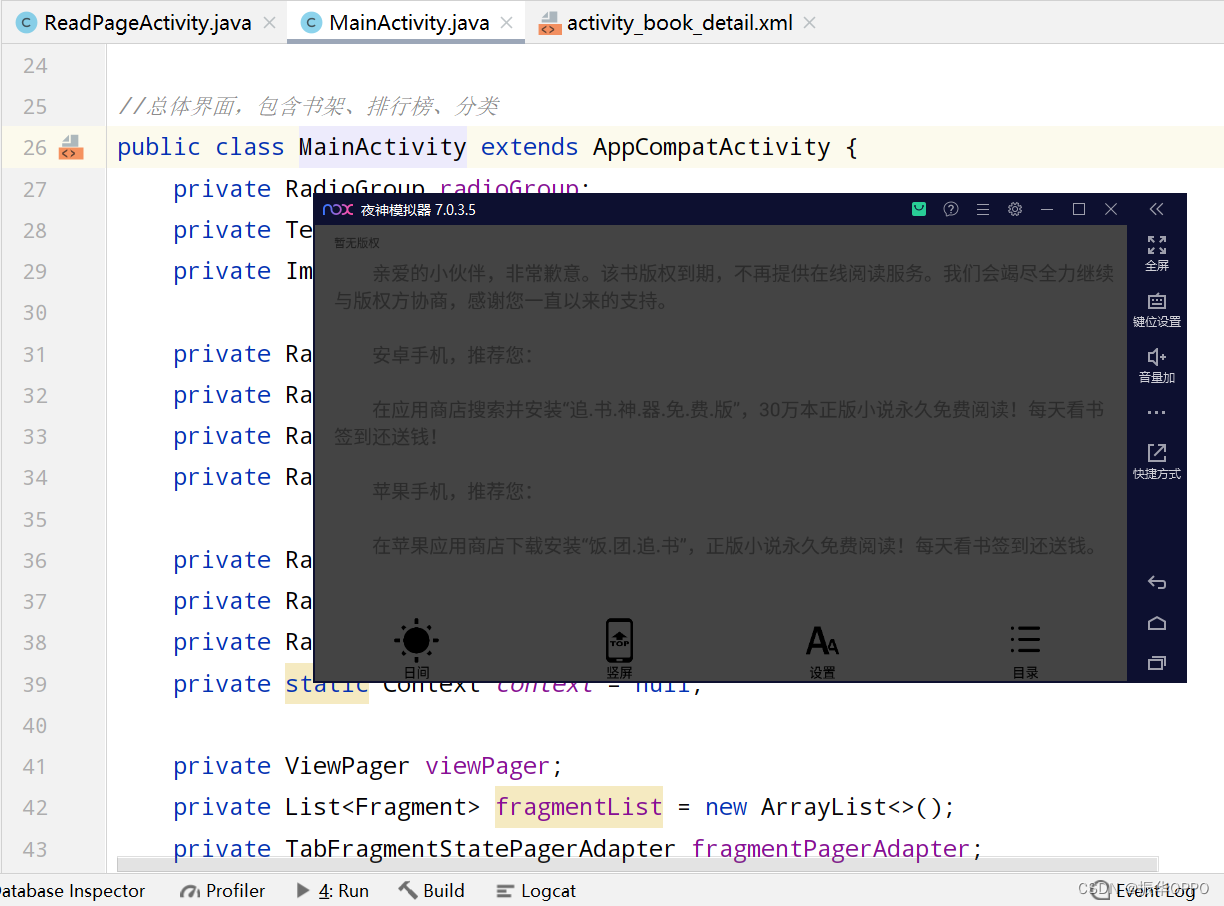Open the Nox hamburger menu in title bar
The height and width of the screenshot is (906, 1224).
tap(983, 209)
